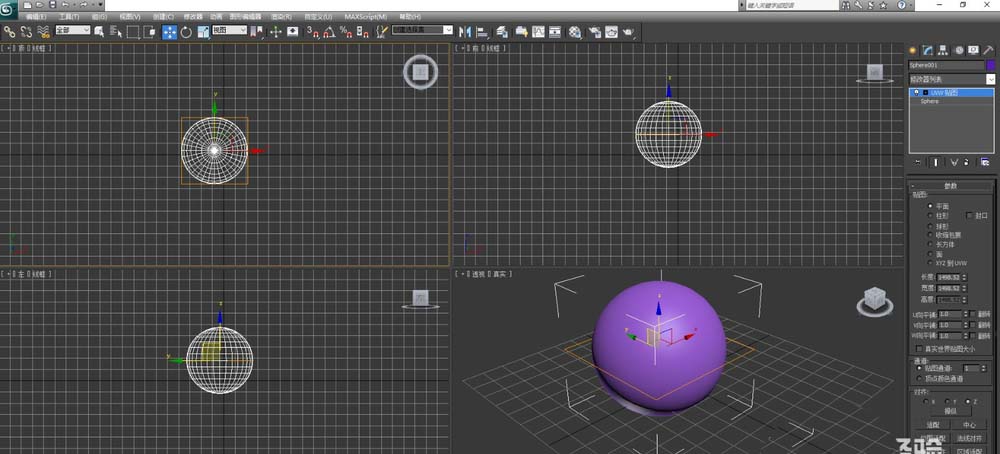The width and height of the screenshot is (1000, 454).
Task: Open the 创建(C) menu
Action: (x=163, y=17)
